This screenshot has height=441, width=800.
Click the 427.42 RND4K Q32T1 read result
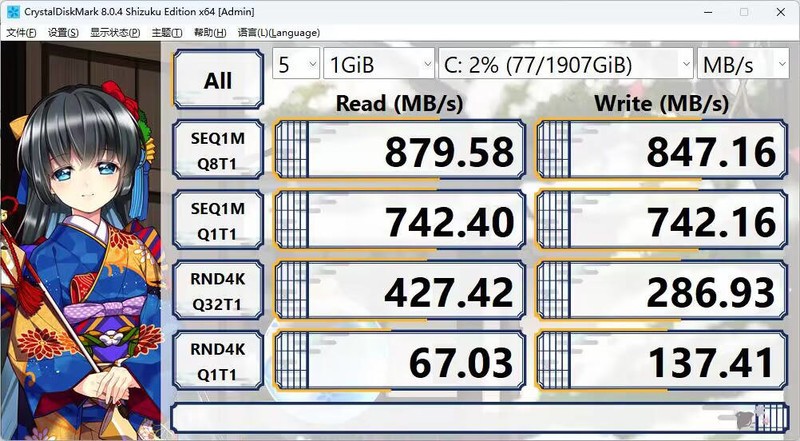[x=399, y=290]
